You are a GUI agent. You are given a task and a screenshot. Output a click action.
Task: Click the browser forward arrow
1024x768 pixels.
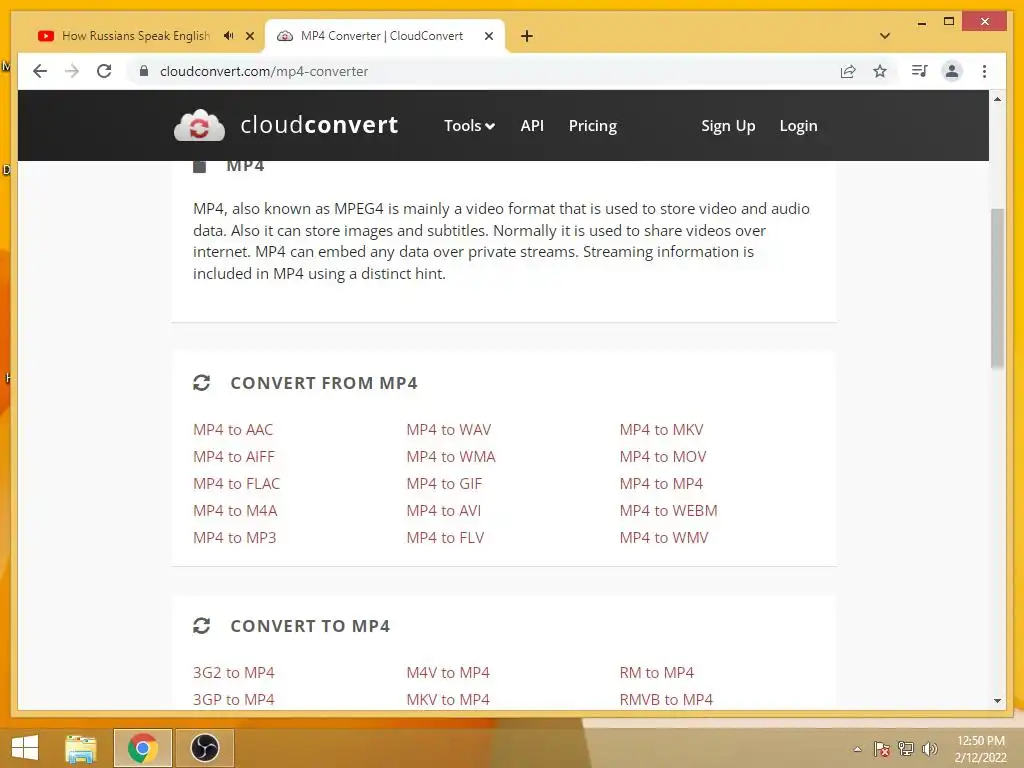[72, 71]
